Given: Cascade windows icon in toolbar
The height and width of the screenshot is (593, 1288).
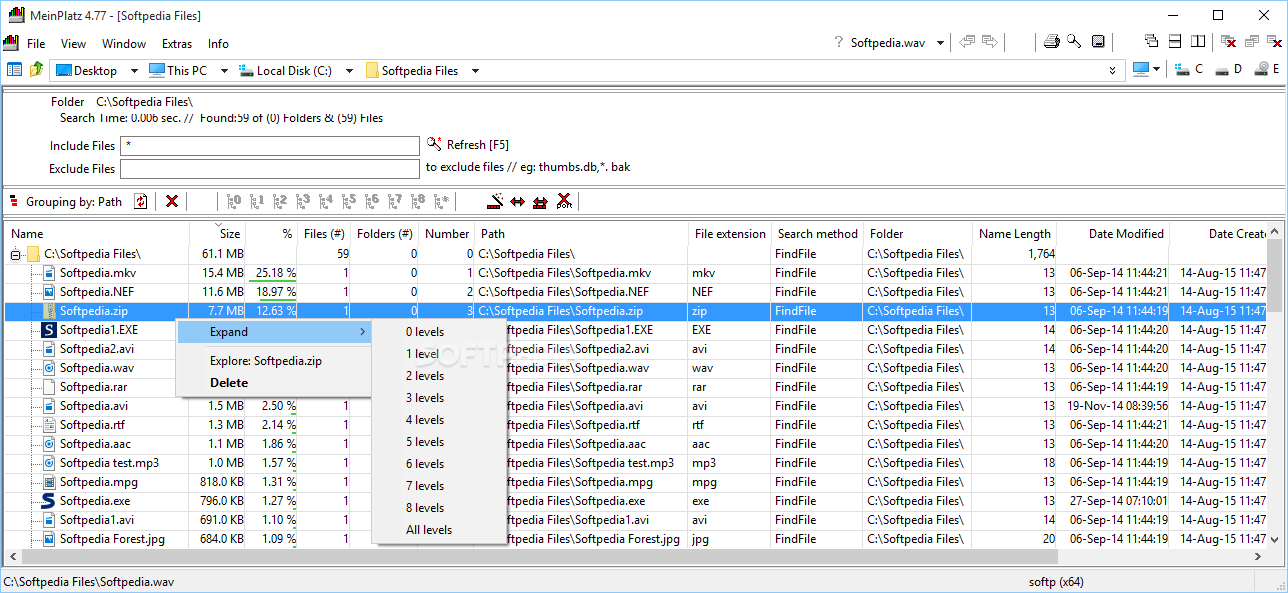Looking at the screenshot, I should (x=1151, y=42).
